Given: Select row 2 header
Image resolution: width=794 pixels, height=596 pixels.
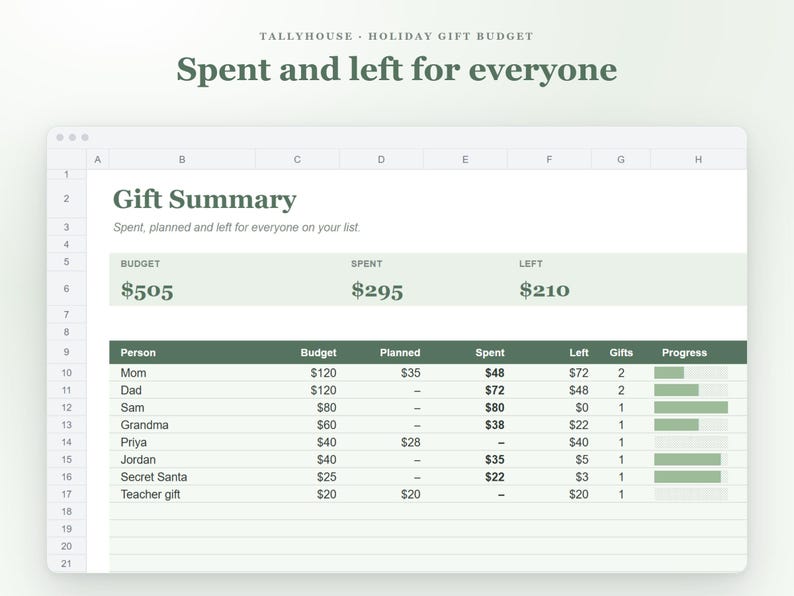Looking at the screenshot, I should coord(66,199).
